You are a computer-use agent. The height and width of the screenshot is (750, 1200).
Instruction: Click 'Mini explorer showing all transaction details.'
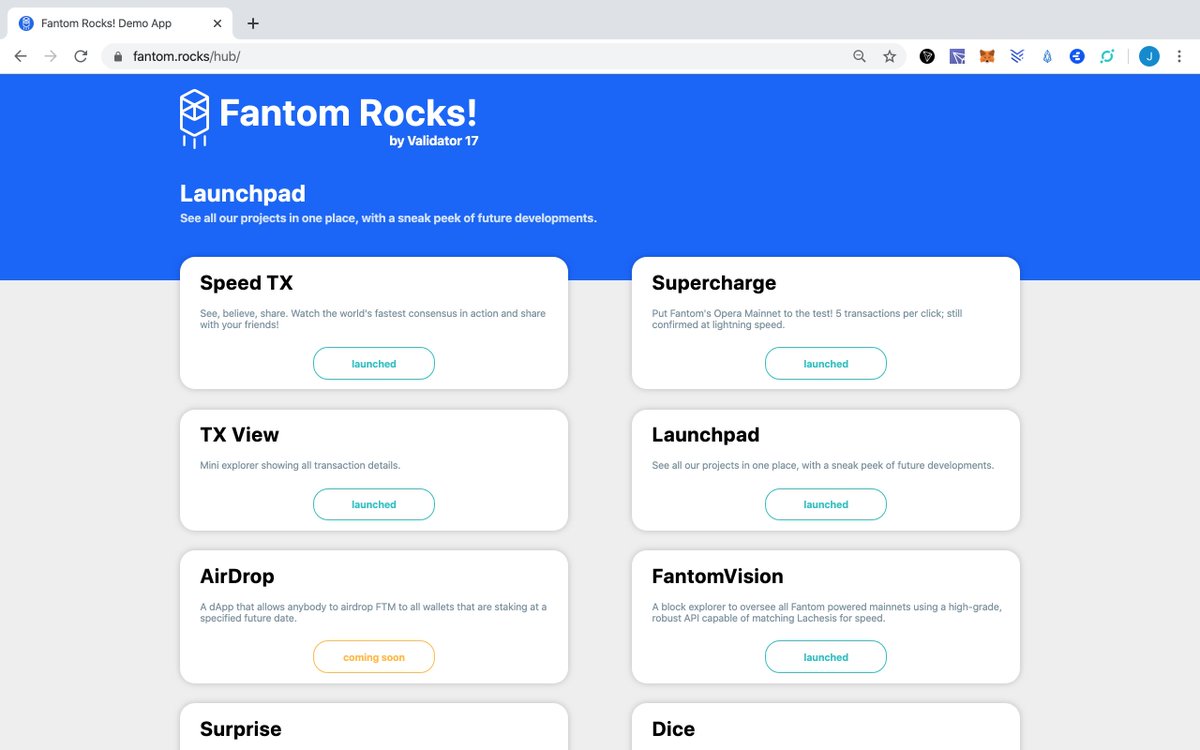pos(300,465)
